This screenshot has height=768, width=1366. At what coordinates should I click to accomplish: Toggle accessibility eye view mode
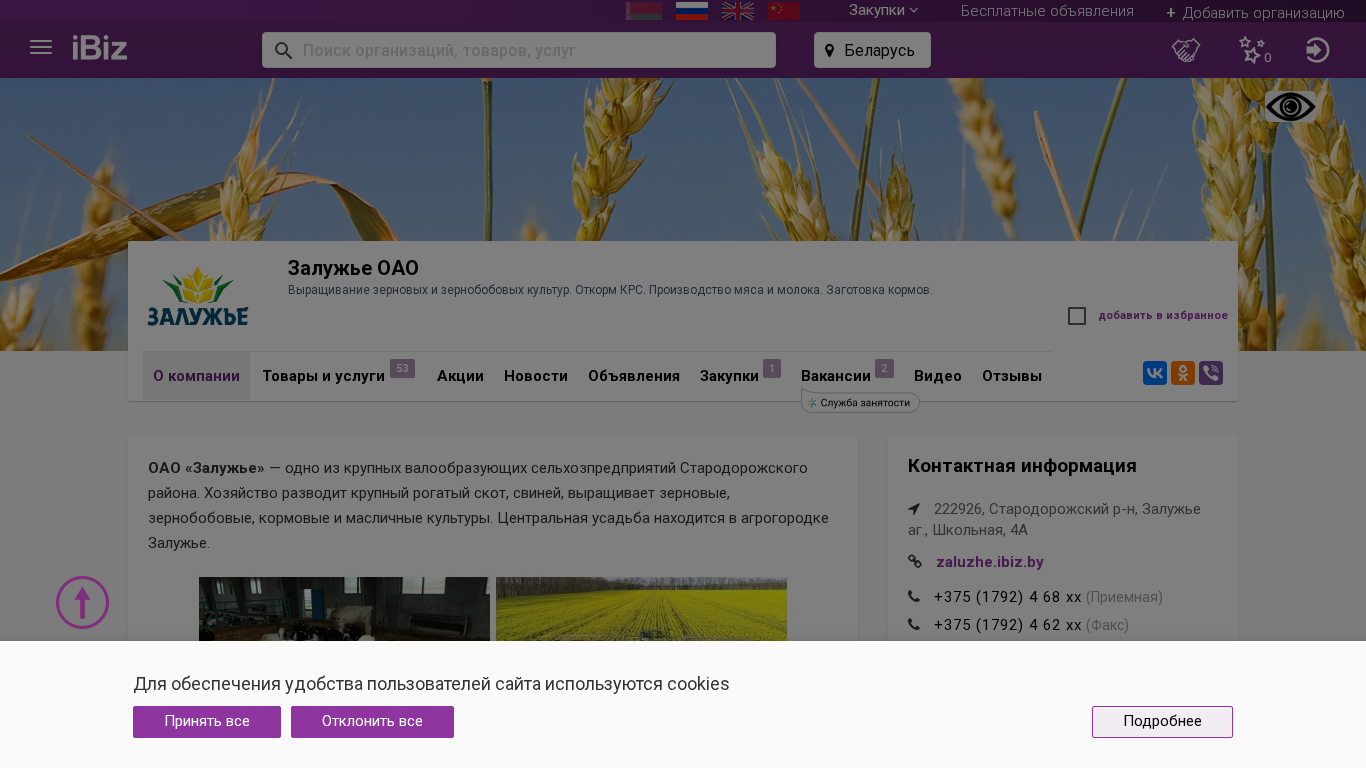click(1290, 106)
